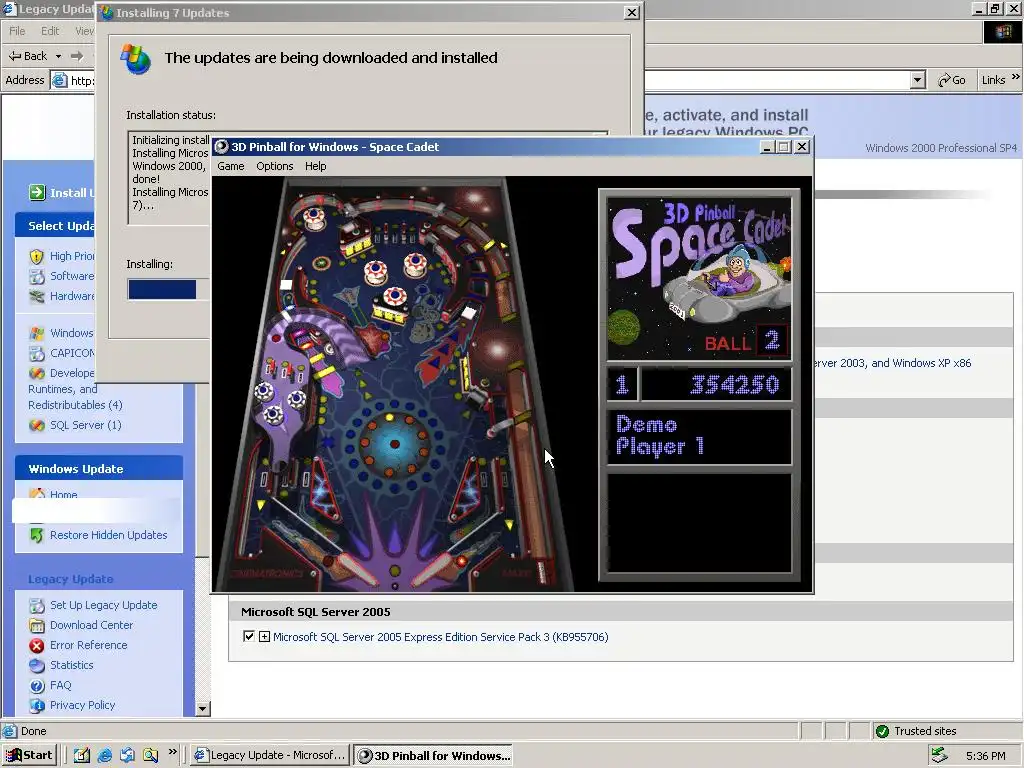Open the High Priority updates icon in sidebar
This screenshot has width=1024, height=768.
tap(37, 256)
